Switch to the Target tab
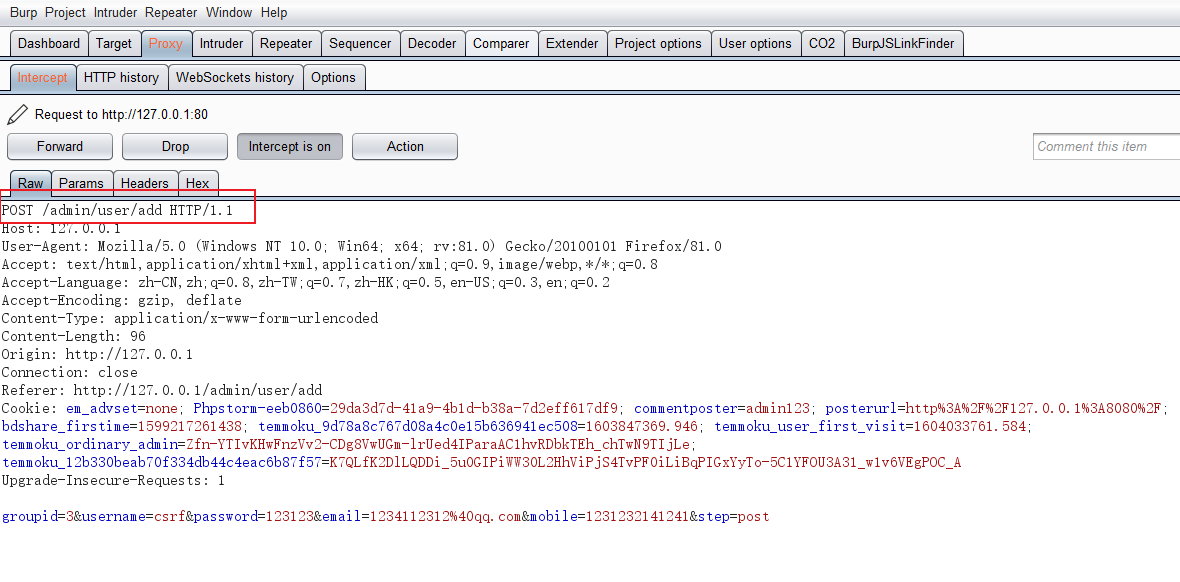Image resolution: width=1180 pixels, height=582 pixels. [x=114, y=44]
